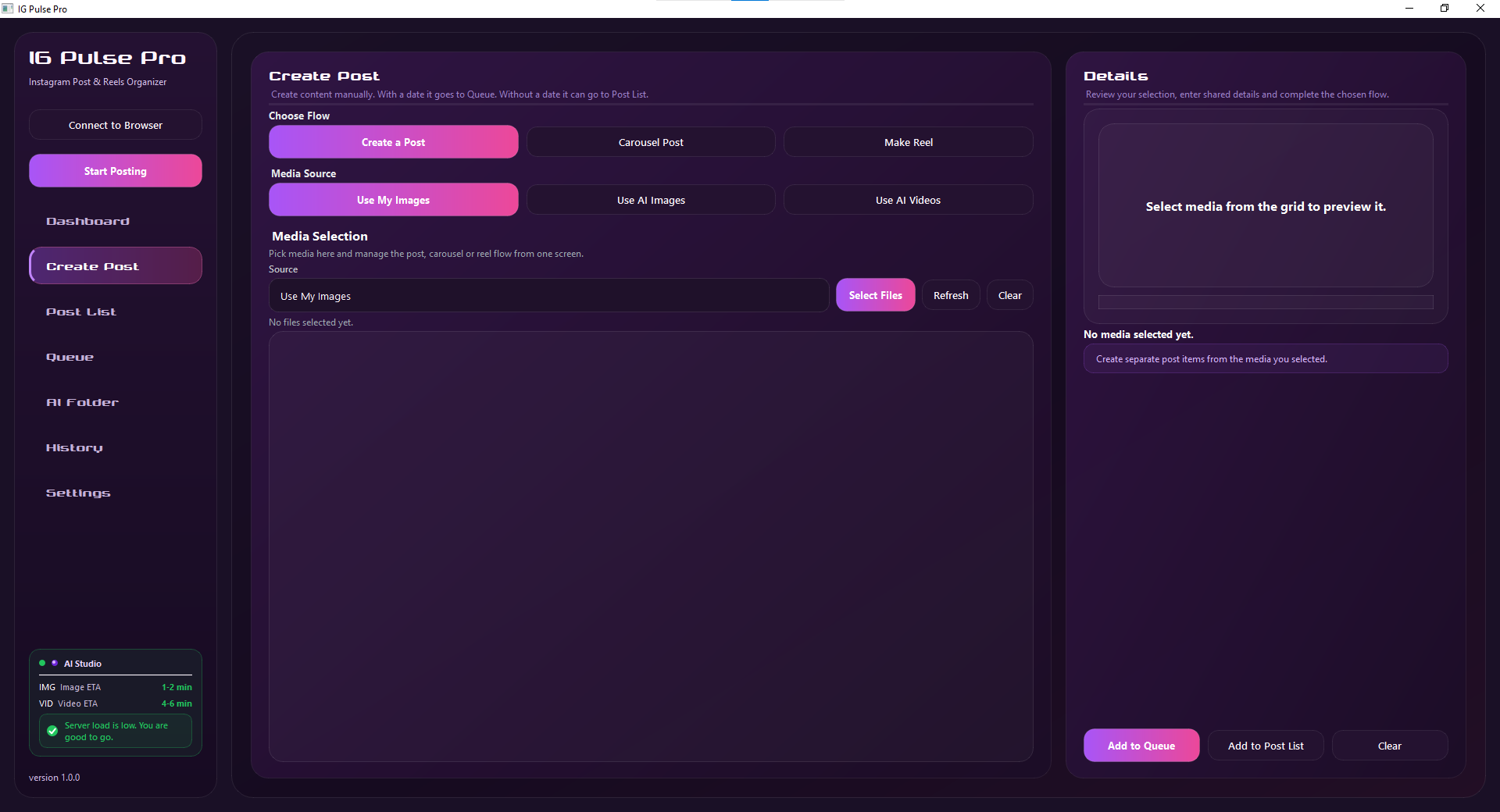1500x812 pixels.
Task: Clear the selected media files
Action: [x=1009, y=295]
